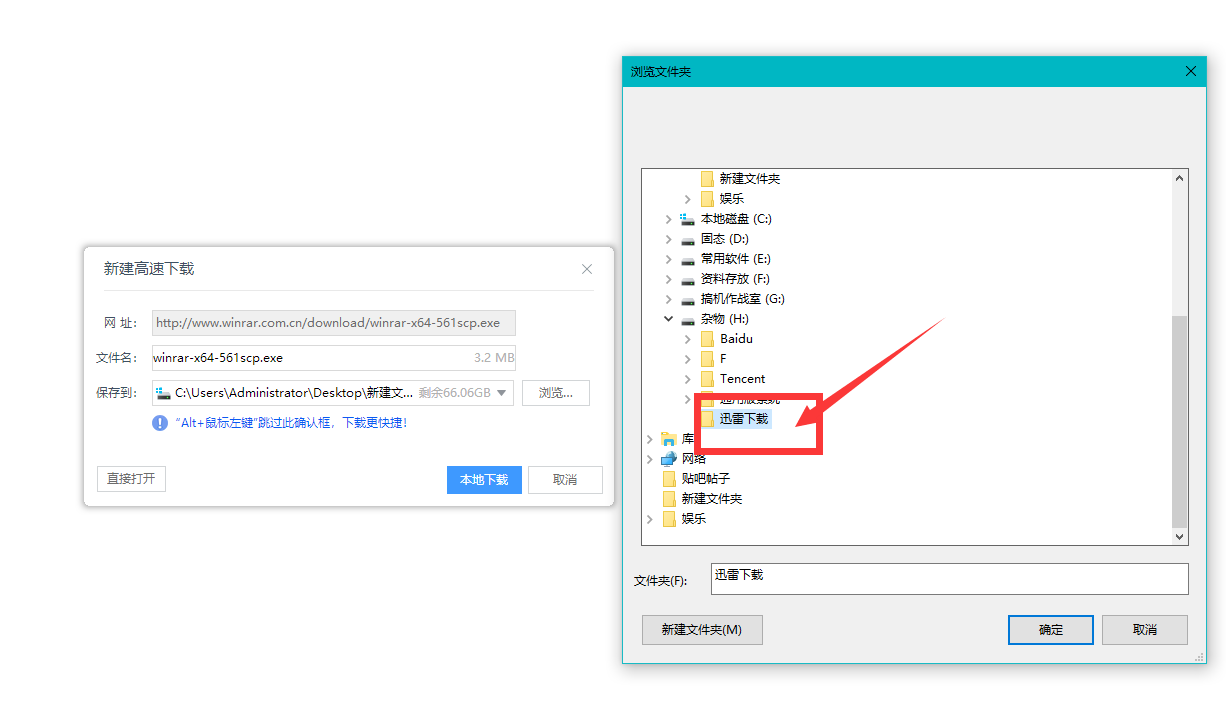Click 取消 in the 浏览文件夹 window
Image resolution: width=1226 pixels, height=714 pixels.
click(x=1145, y=630)
